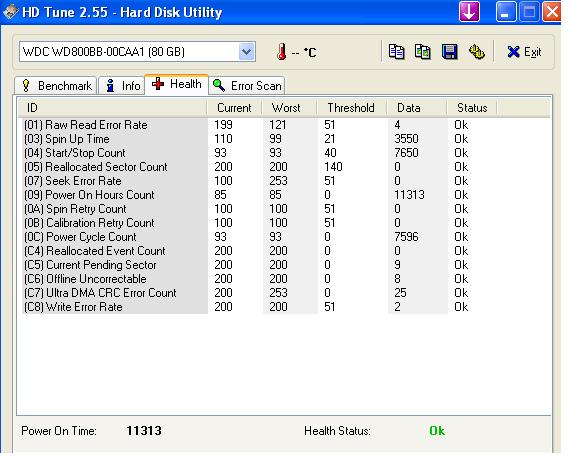The width and height of the screenshot is (570, 462).
Task: Switch to the Benchmark tab
Action: point(56,86)
